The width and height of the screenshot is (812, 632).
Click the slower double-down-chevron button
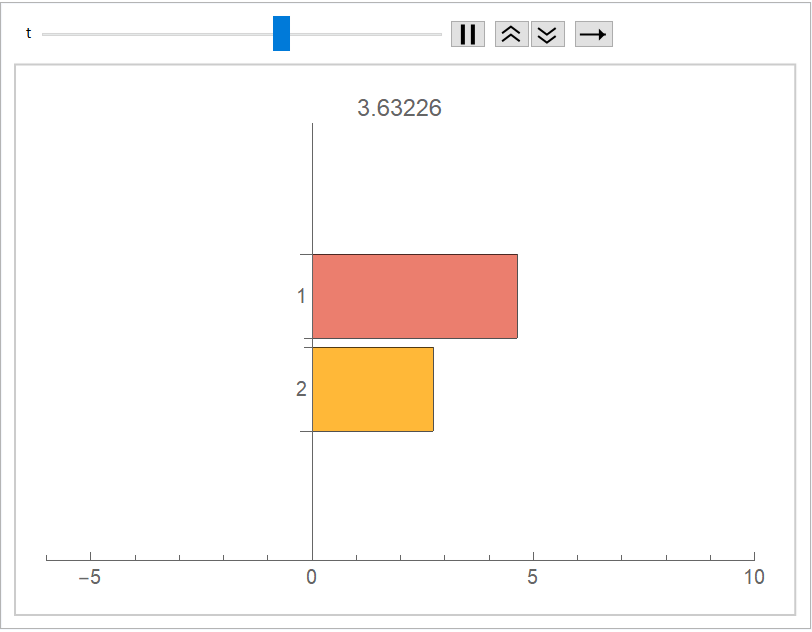point(547,34)
